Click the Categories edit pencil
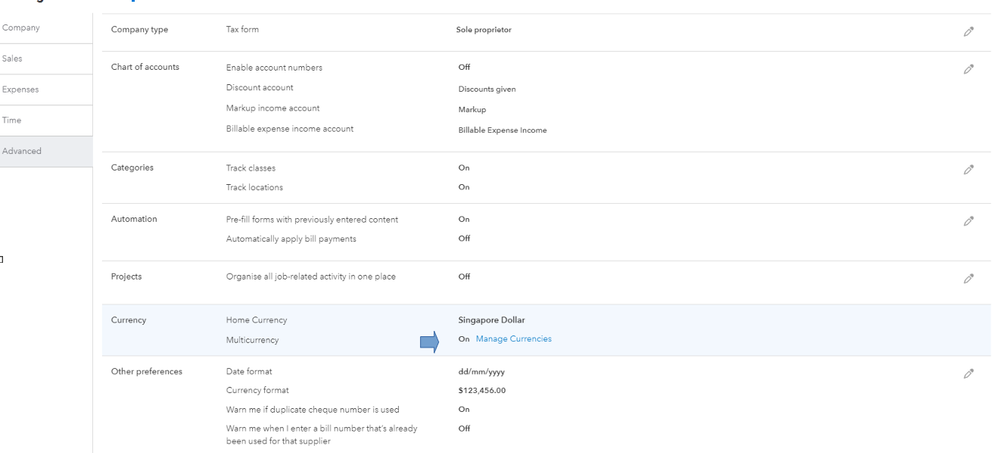Image resolution: width=999 pixels, height=453 pixels. [968, 170]
